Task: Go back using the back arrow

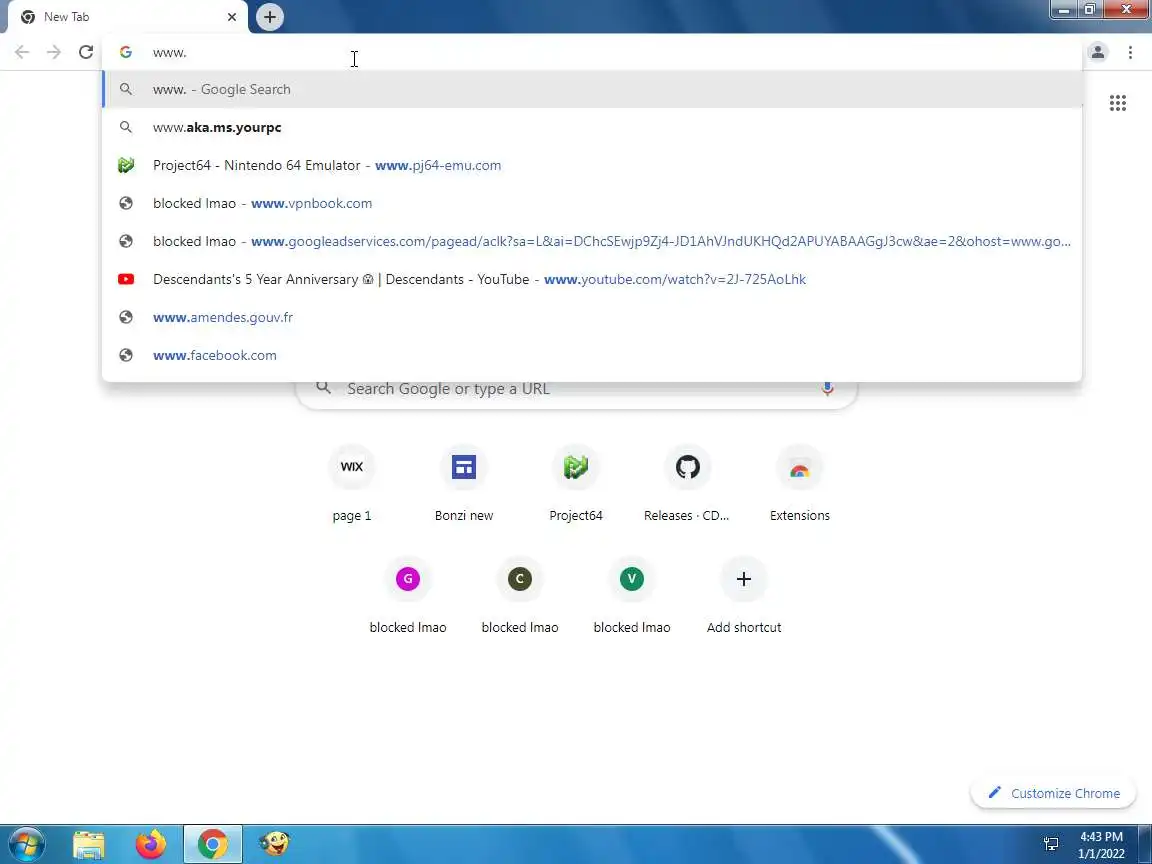Action: click(x=22, y=52)
